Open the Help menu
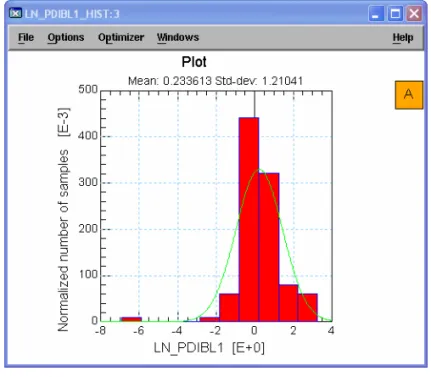The width and height of the screenshot is (431, 377). point(403,37)
